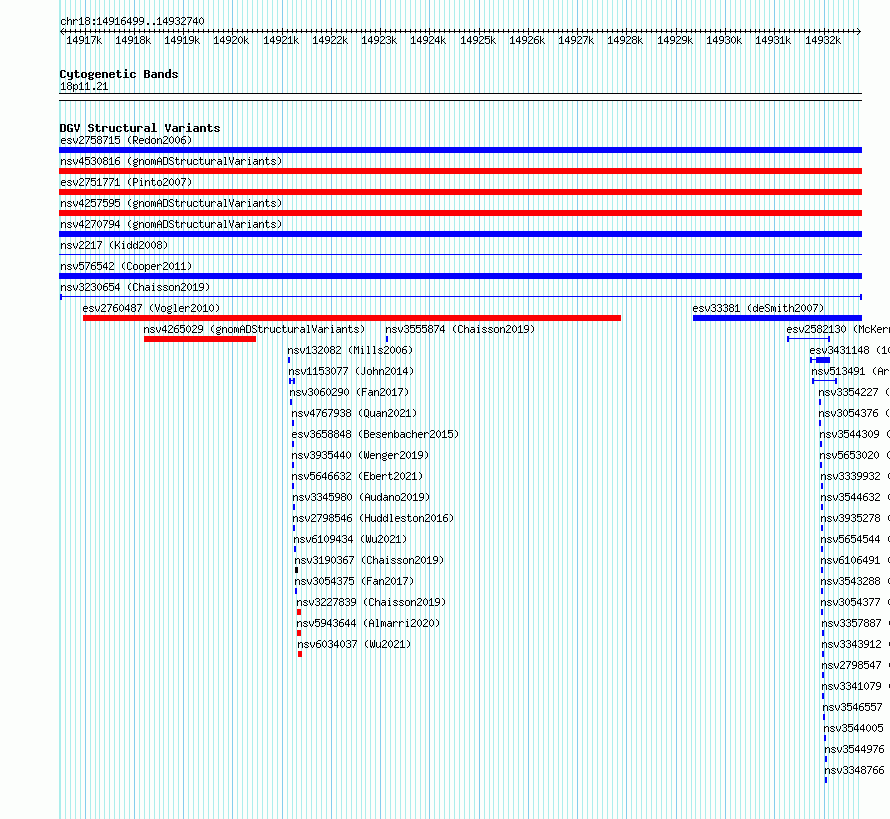Screen dimensions: 890x819
Task: Select the blue bar under esv2758715
Action: 460,150
